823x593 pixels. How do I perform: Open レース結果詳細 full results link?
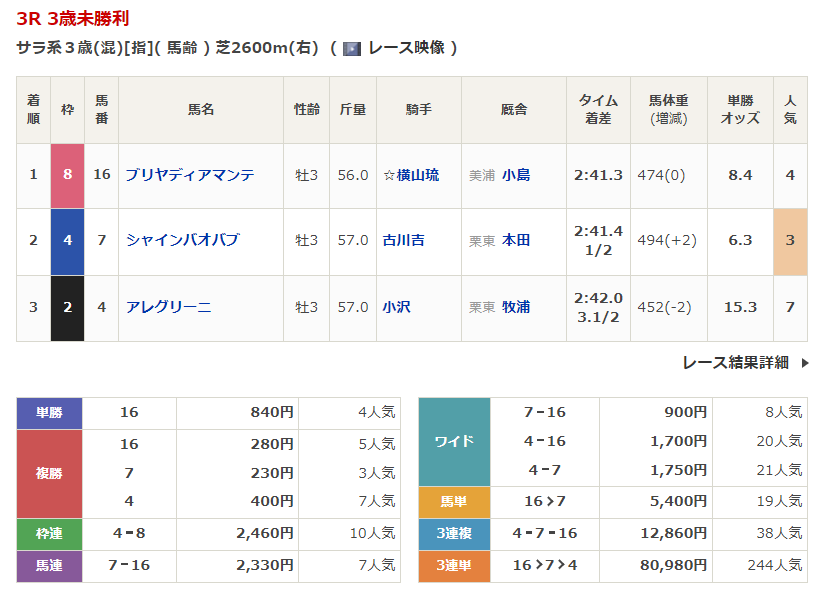point(735,363)
